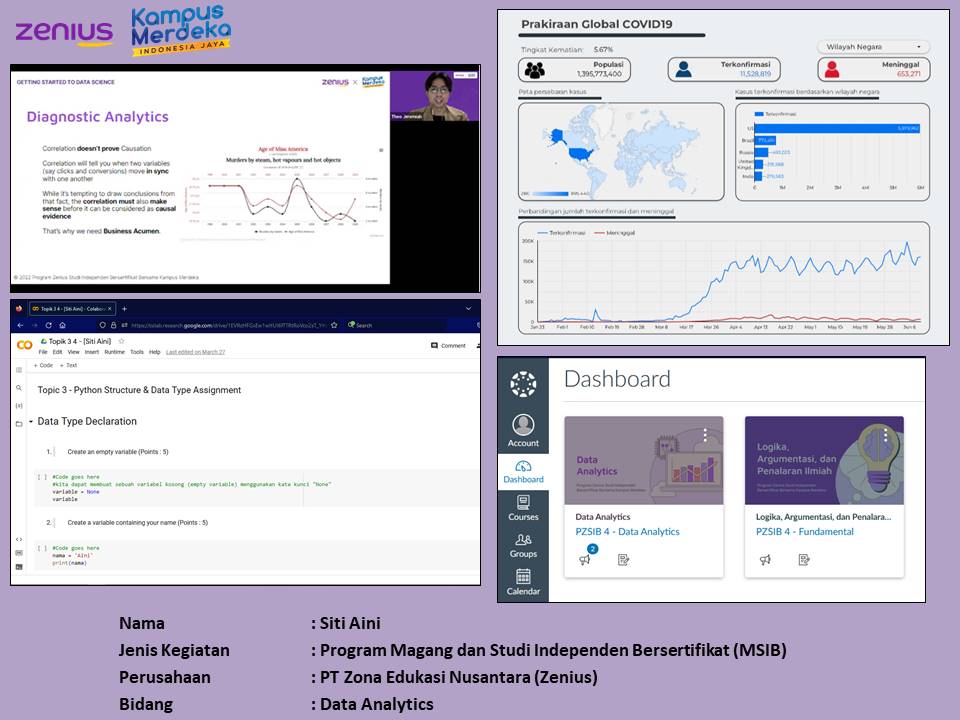Click the browser Reload button
This screenshot has width=960, height=720.
point(48,325)
